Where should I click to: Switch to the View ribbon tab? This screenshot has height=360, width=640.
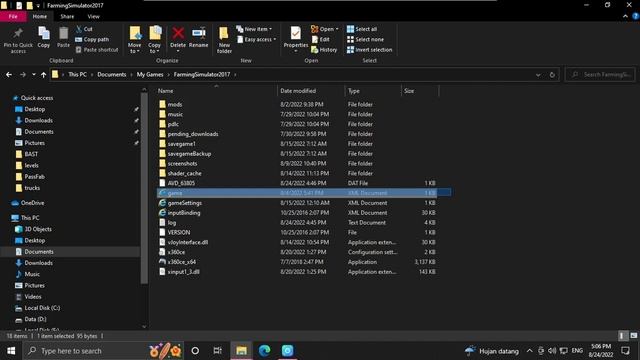point(93,16)
